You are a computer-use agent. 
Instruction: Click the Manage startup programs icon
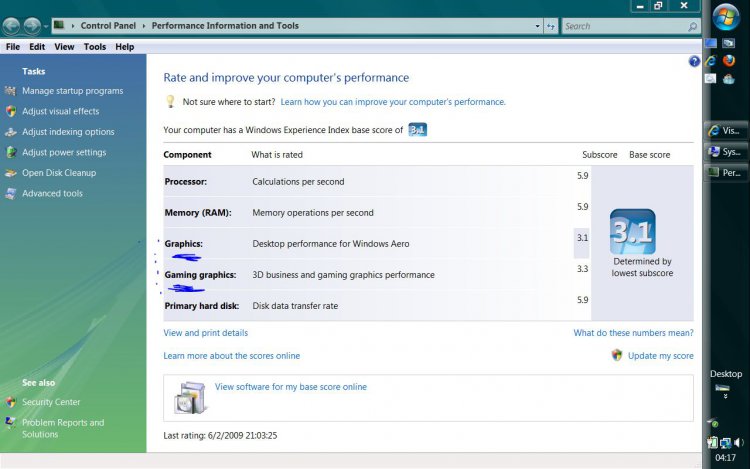pos(11,91)
